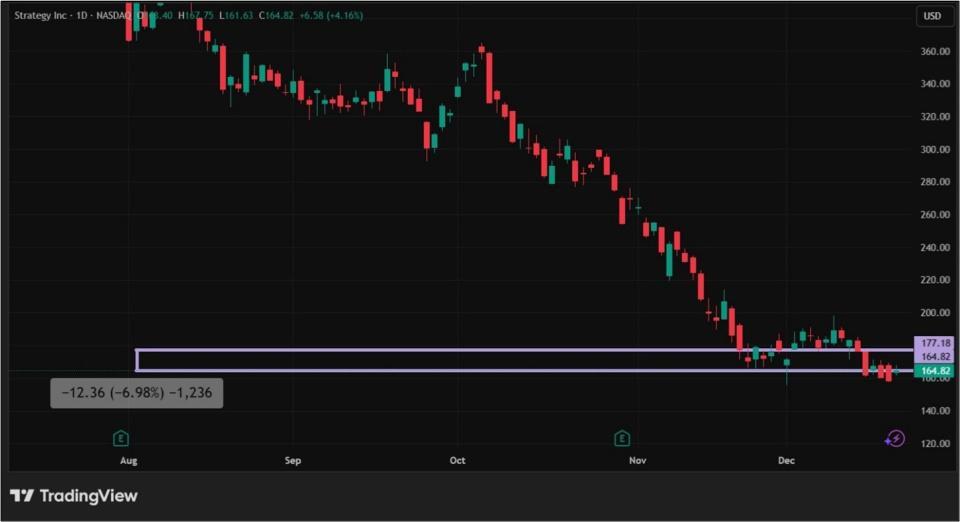Click the earnings marker near November
The image size is (960, 522).
pos(622,438)
